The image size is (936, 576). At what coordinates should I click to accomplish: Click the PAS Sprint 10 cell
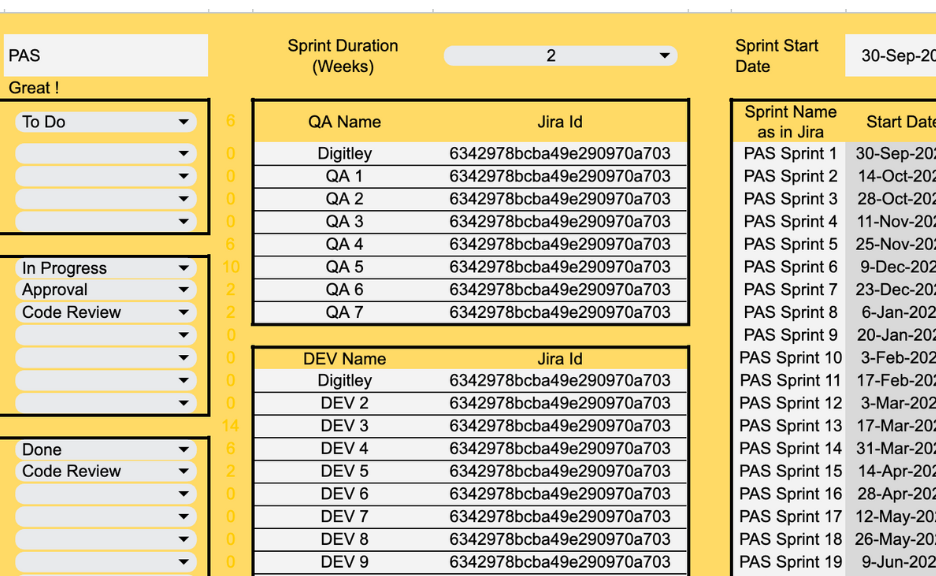(790, 358)
